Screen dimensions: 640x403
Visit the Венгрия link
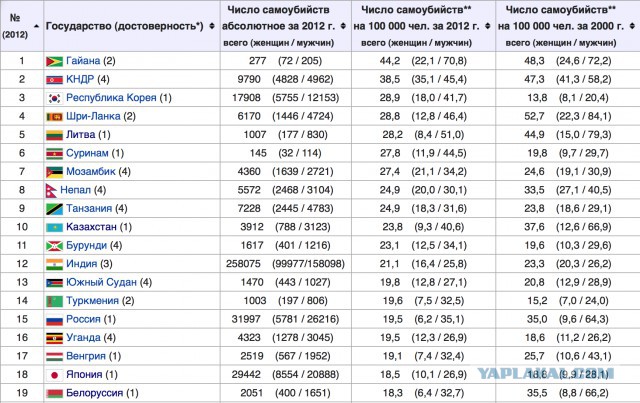point(86,356)
